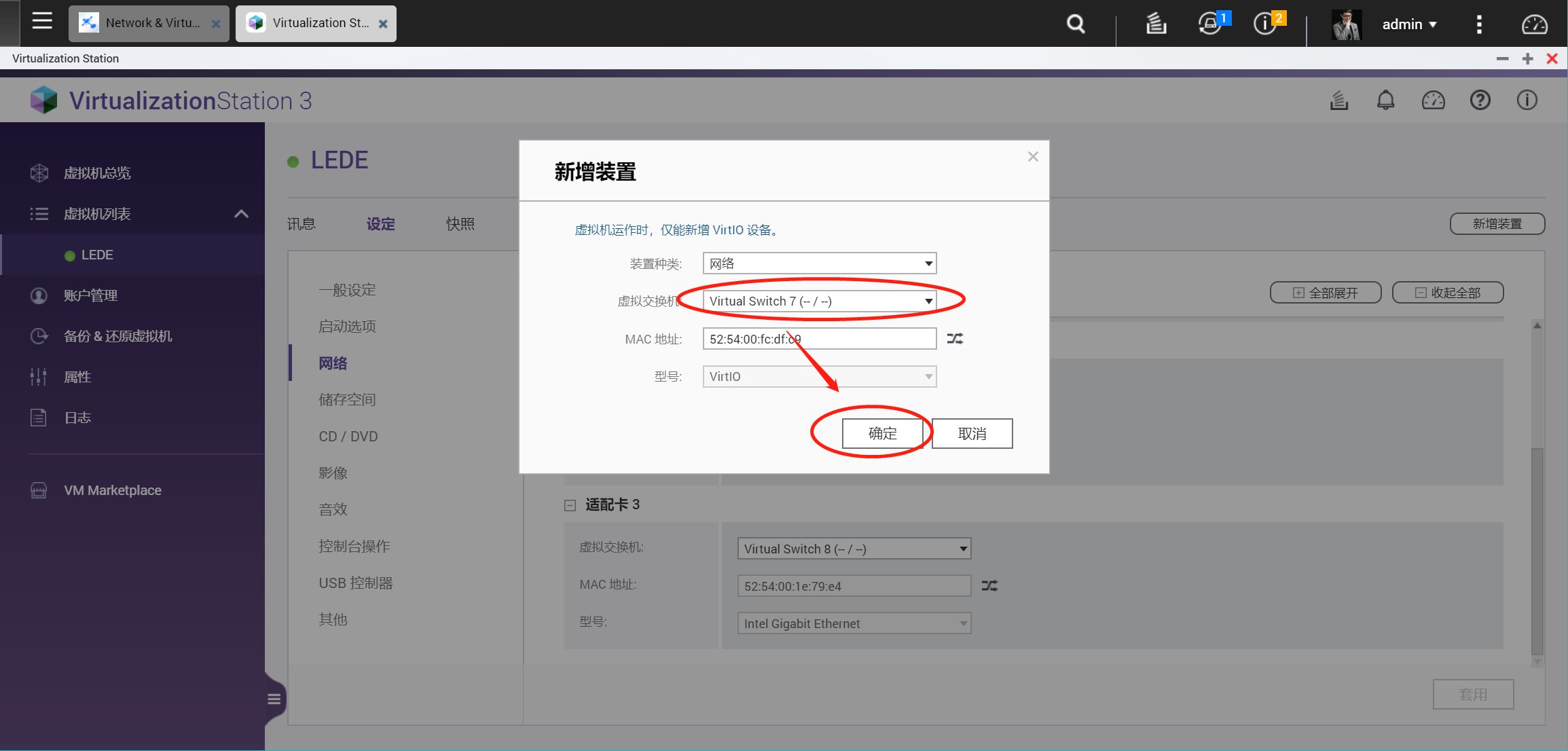Viewport: 1568px width, 751px height.
Task: Switch to the 设定 tab
Action: (380, 224)
